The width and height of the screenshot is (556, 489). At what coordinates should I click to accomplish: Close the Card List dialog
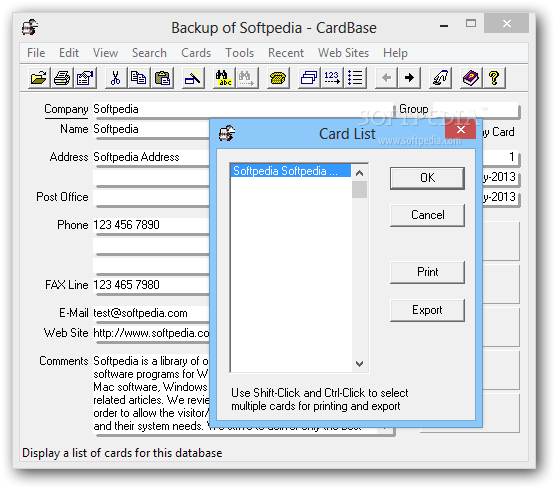461,130
